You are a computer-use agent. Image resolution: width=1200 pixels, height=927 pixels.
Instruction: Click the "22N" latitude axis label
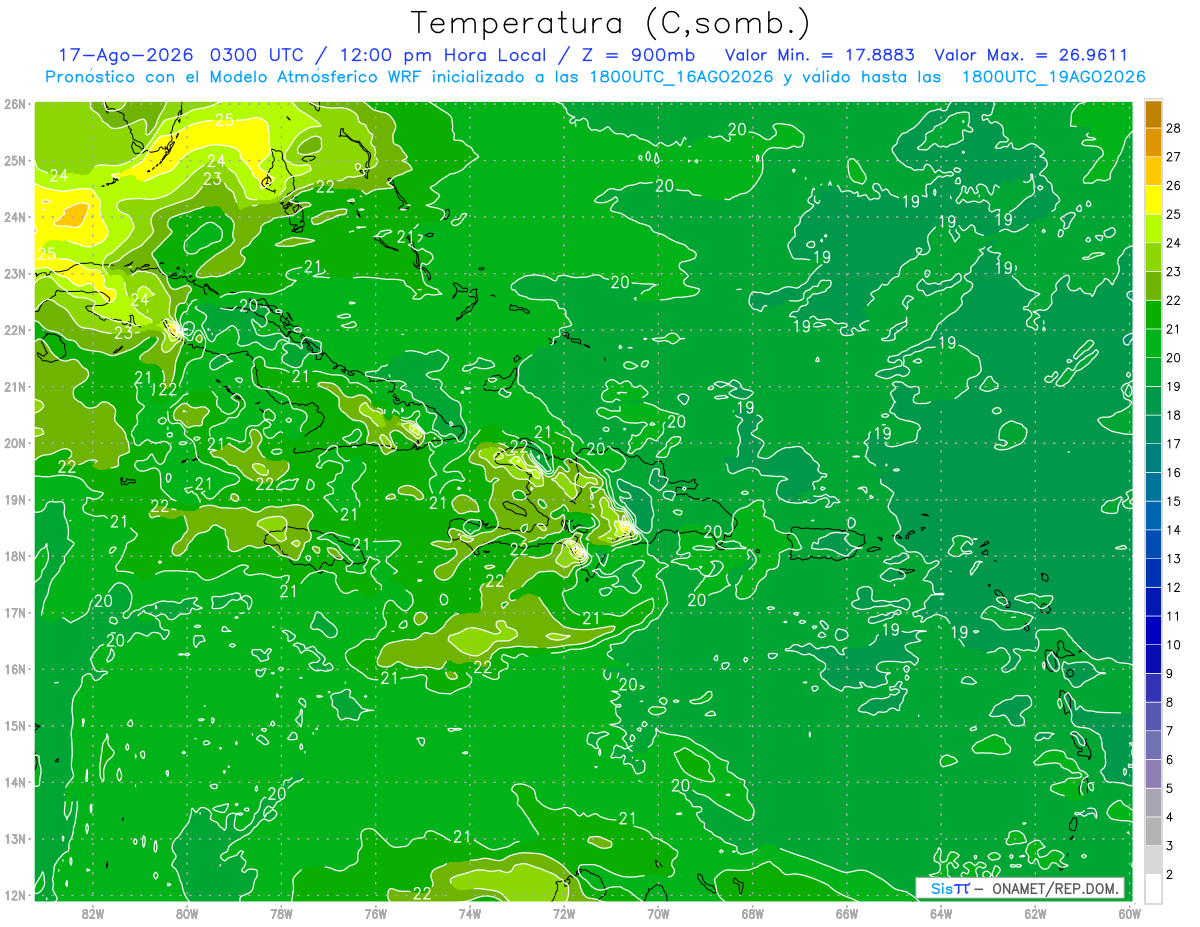pyautogui.click(x=15, y=330)
